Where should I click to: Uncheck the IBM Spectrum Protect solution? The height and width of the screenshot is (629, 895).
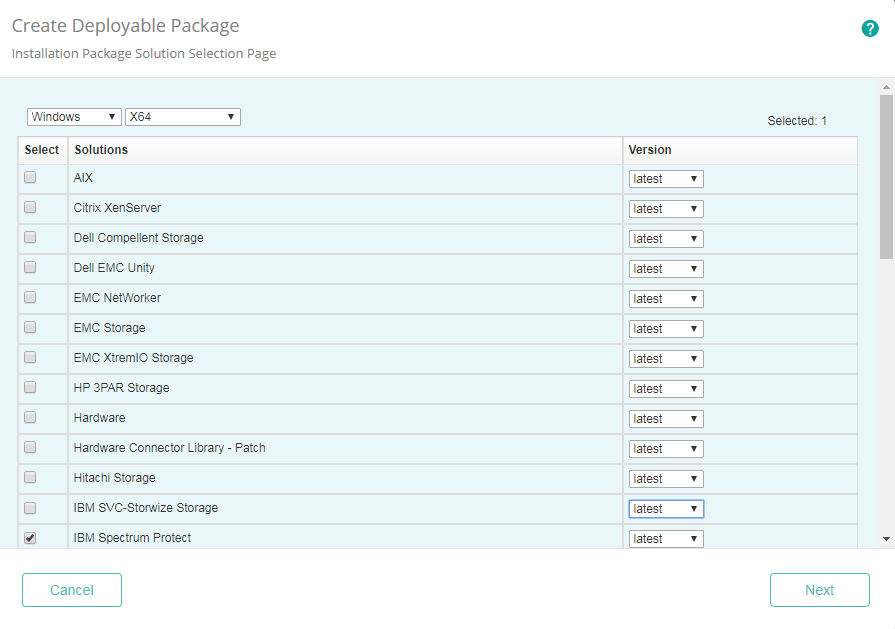[x=29, y=538]
